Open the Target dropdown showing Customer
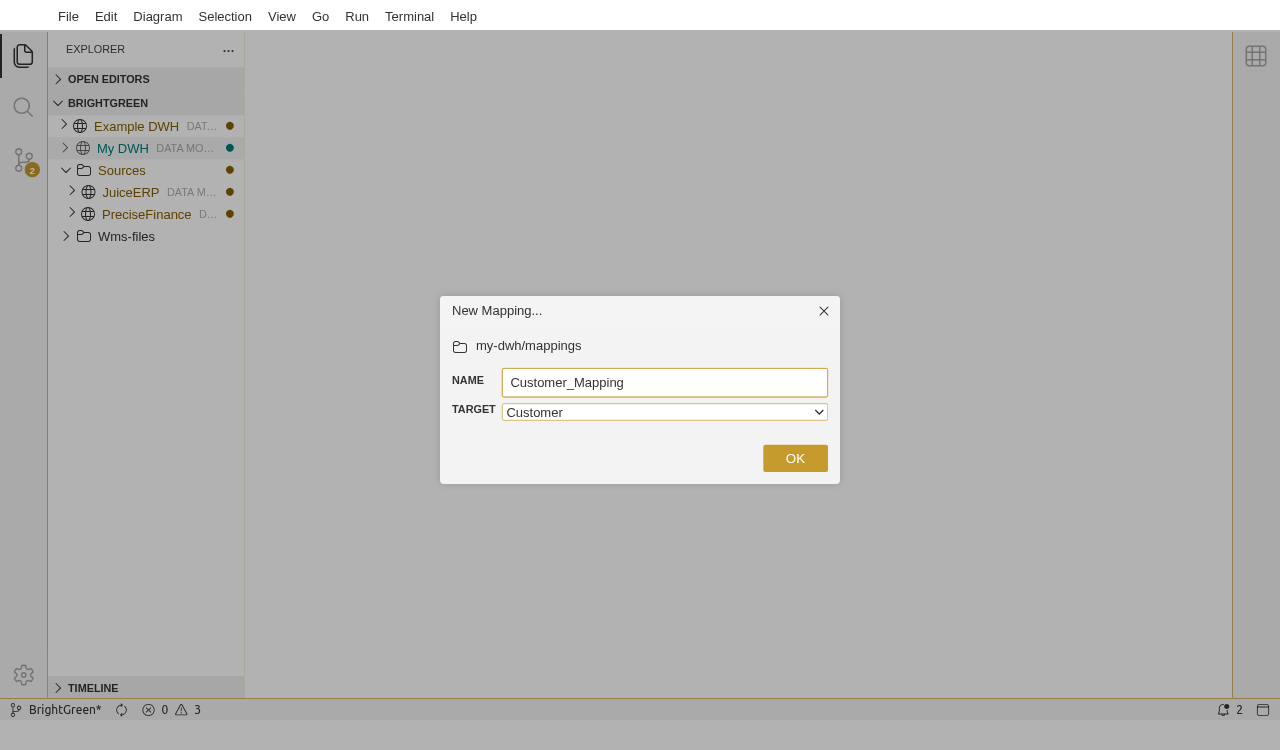The image size is (1280, 750). tap(664, 412)
